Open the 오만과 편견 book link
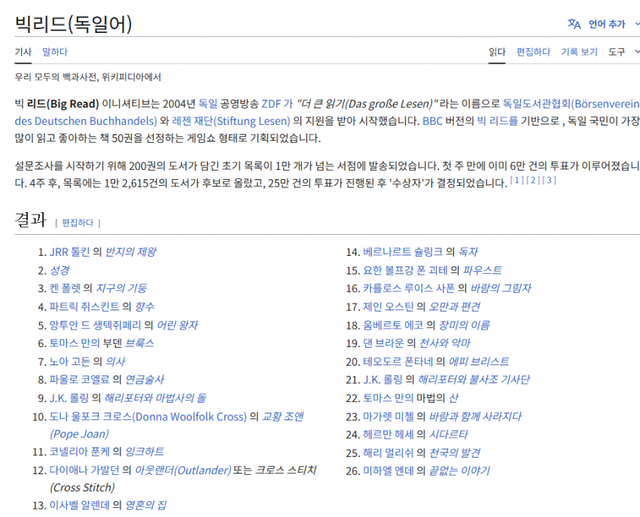The width and height of the screenshot is (640, 517). tap(455, 307)
